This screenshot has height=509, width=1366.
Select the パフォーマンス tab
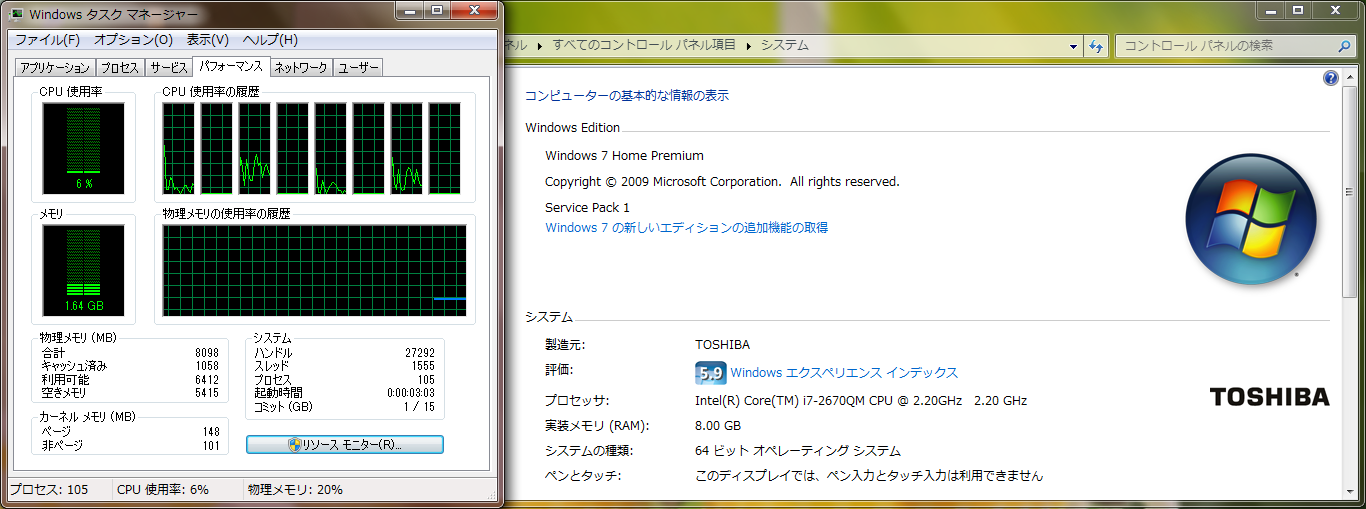point(231,66)
